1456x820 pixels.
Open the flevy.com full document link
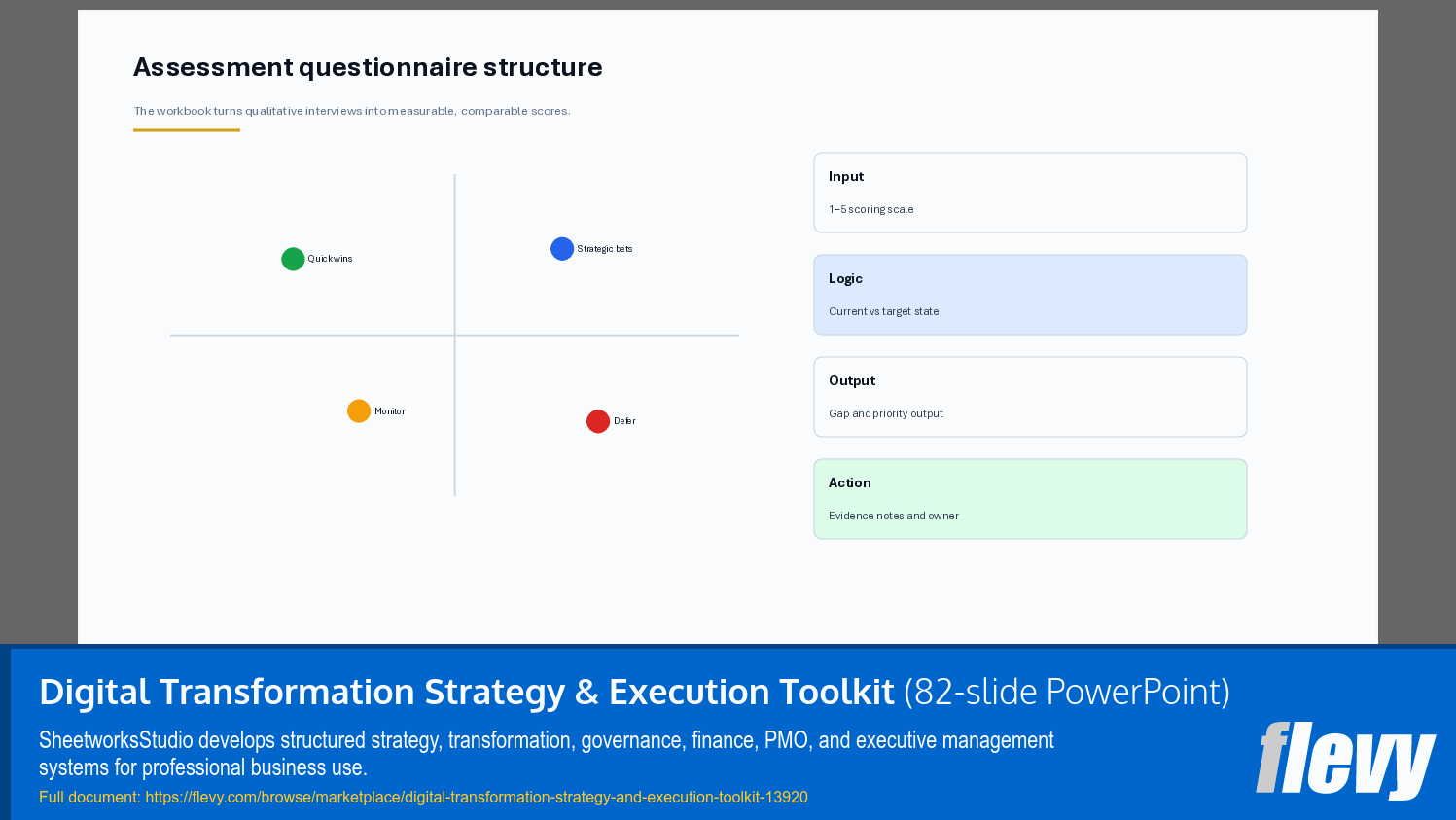[x=477, y=797]
